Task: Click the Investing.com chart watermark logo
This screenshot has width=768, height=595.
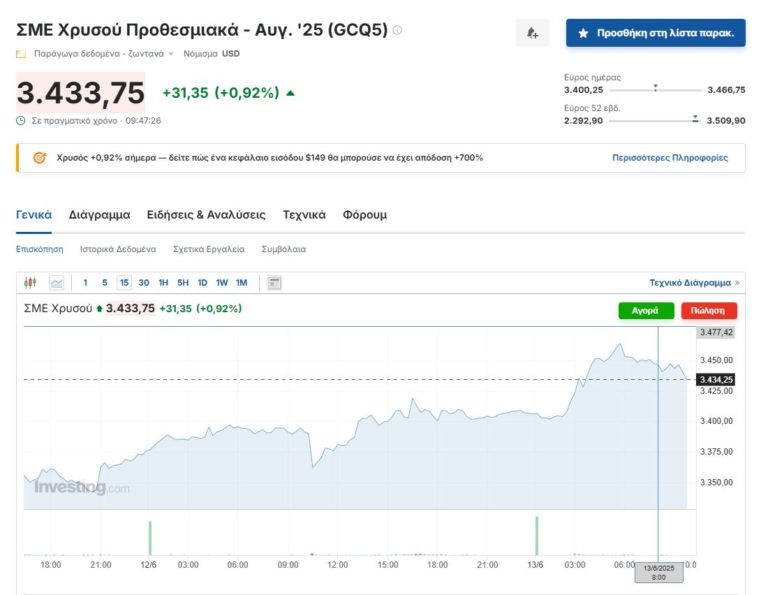Action: pos(82,488)
